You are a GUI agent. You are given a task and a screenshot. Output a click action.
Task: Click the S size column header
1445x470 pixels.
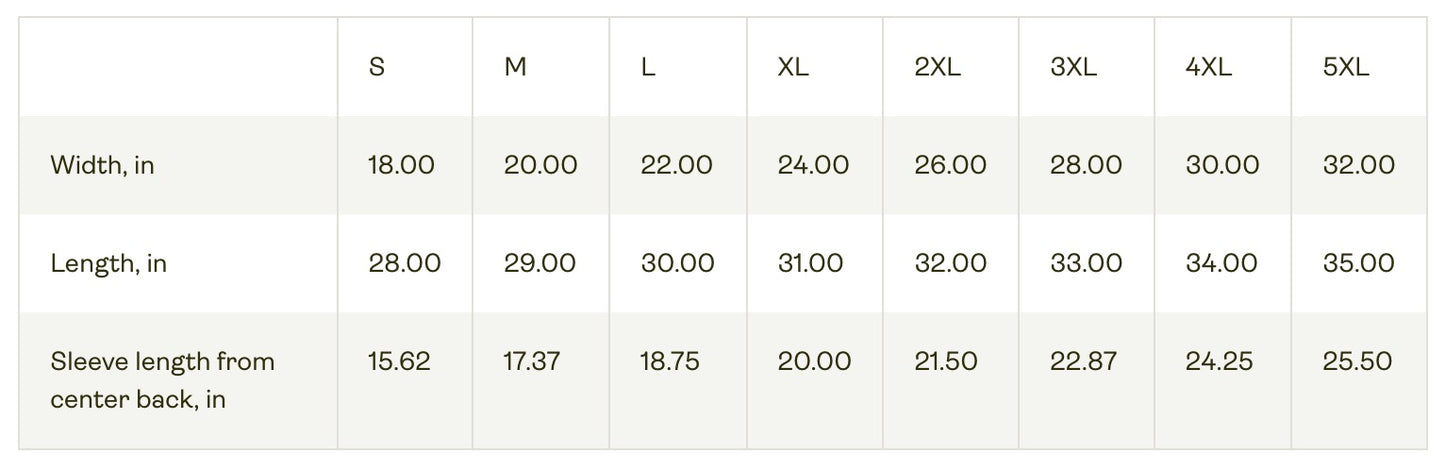tap(377, 68)
